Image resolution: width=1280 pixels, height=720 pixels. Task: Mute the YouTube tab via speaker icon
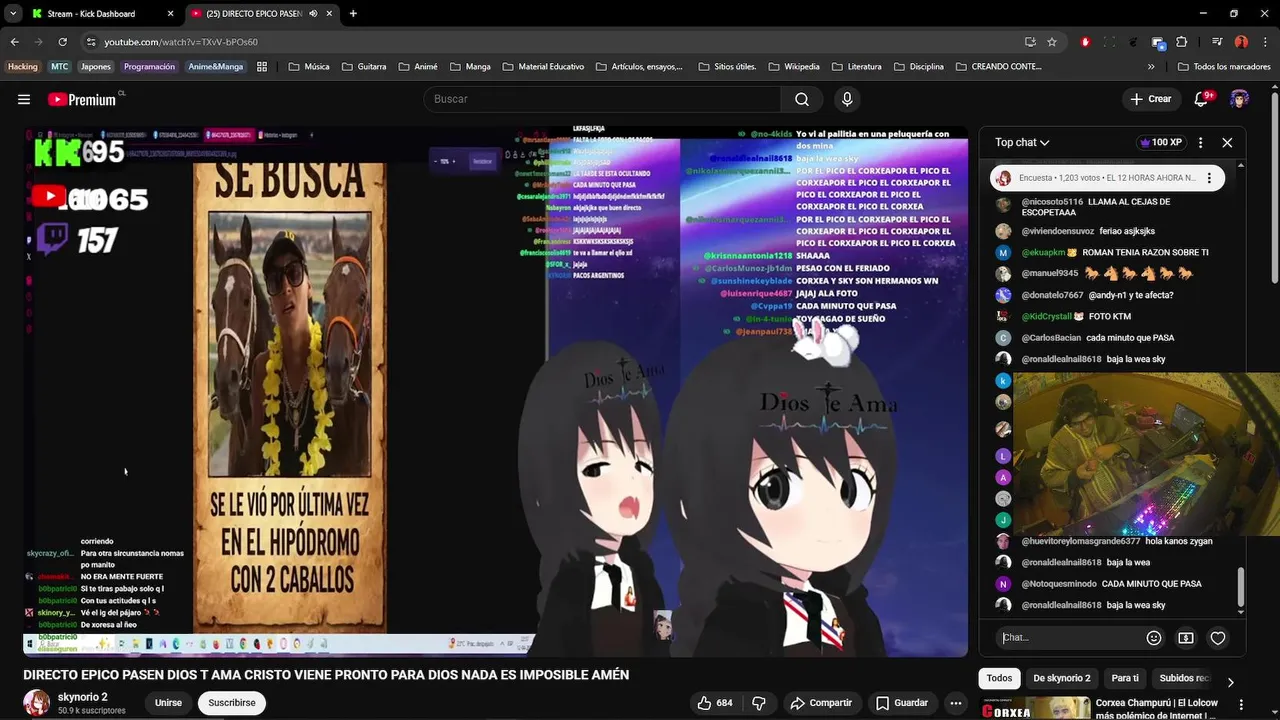tap(313, 14)
